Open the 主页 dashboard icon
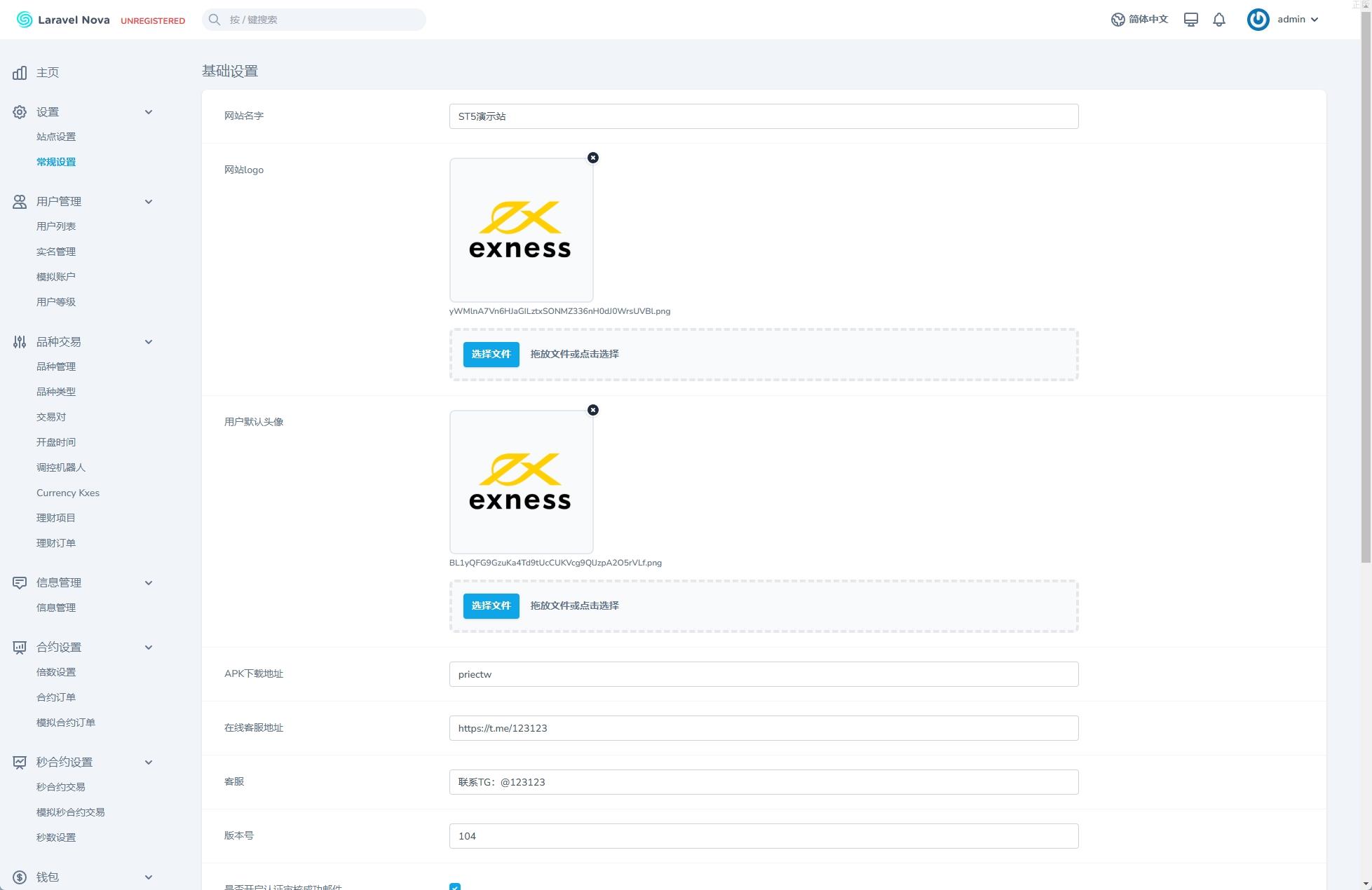 (20, 73)
